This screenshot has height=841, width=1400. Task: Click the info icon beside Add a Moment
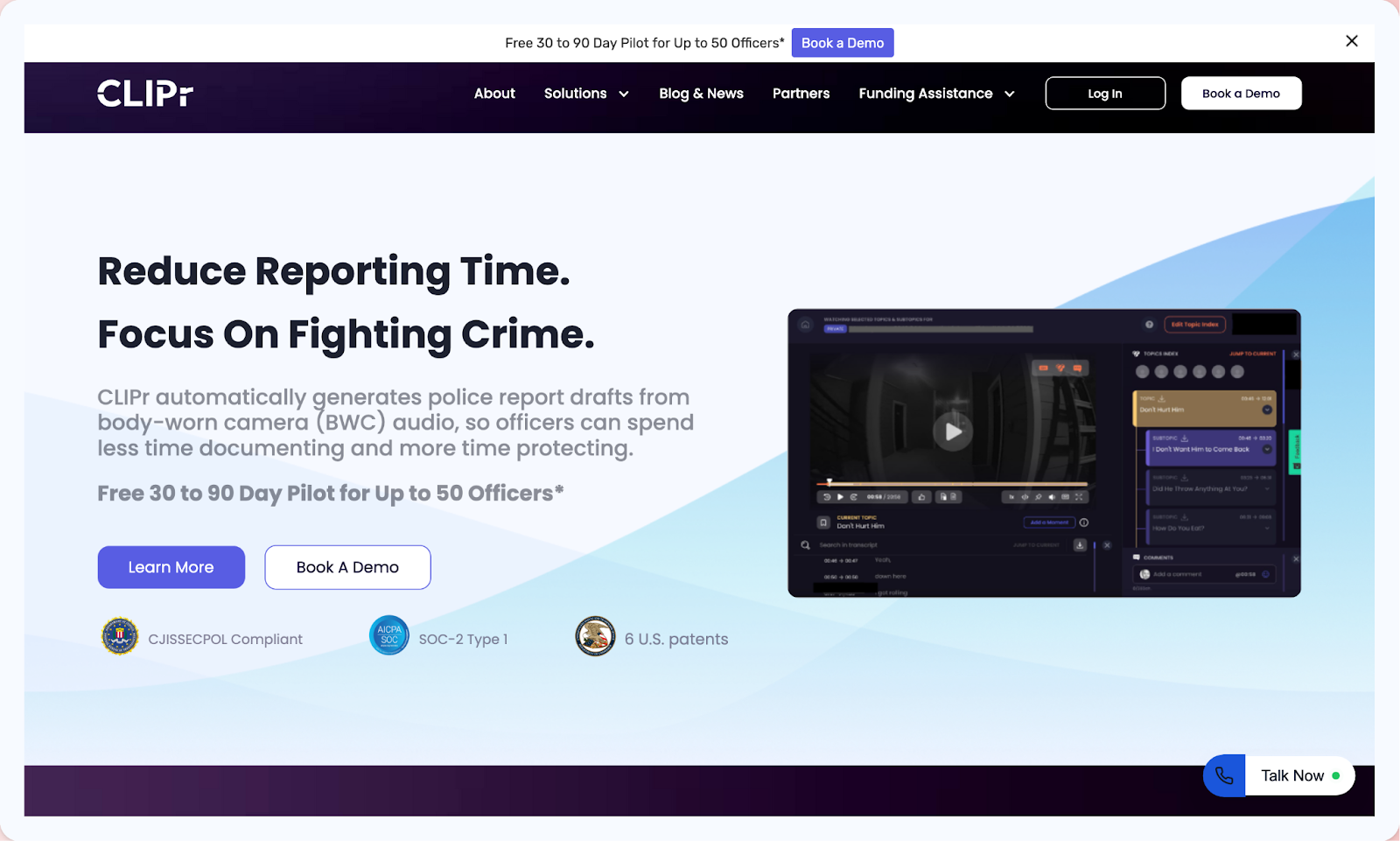click(x=1084, y=522)
